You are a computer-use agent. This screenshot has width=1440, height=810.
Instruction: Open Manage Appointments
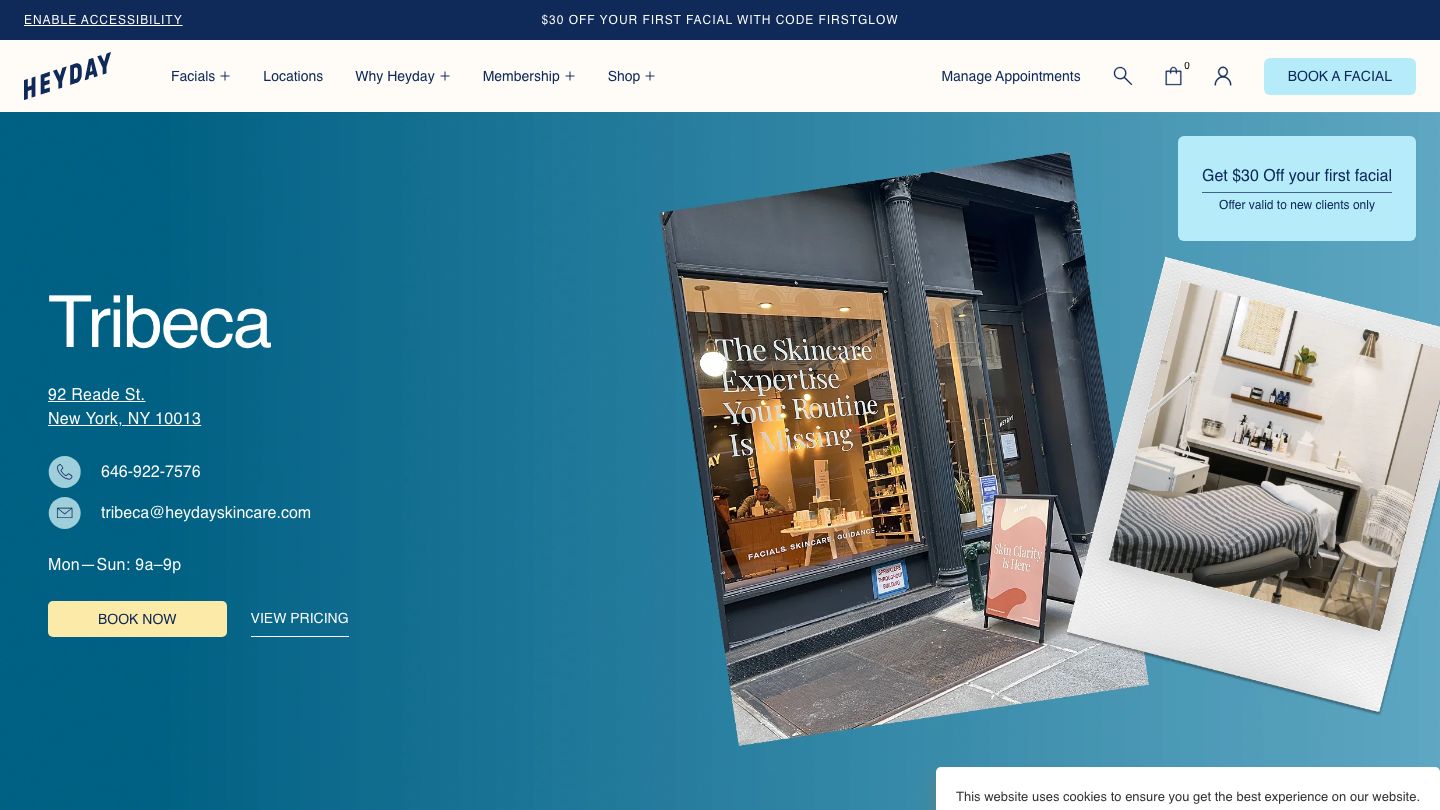pyautogui.click(x=1010, y=76)
